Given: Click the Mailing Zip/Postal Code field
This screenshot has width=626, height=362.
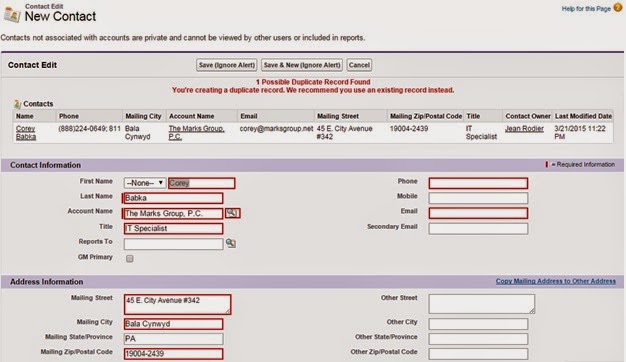Looking at the screenshot, I should [x=173, y=354].
